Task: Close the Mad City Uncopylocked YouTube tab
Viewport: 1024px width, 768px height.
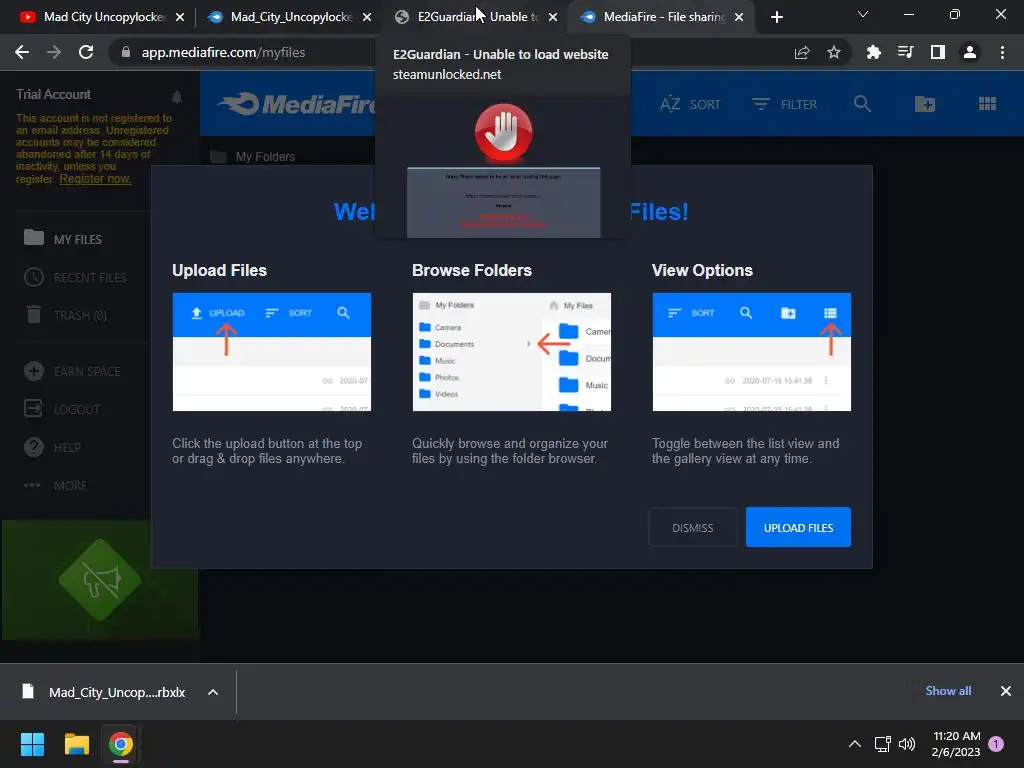Action: (x=180, y=17)
